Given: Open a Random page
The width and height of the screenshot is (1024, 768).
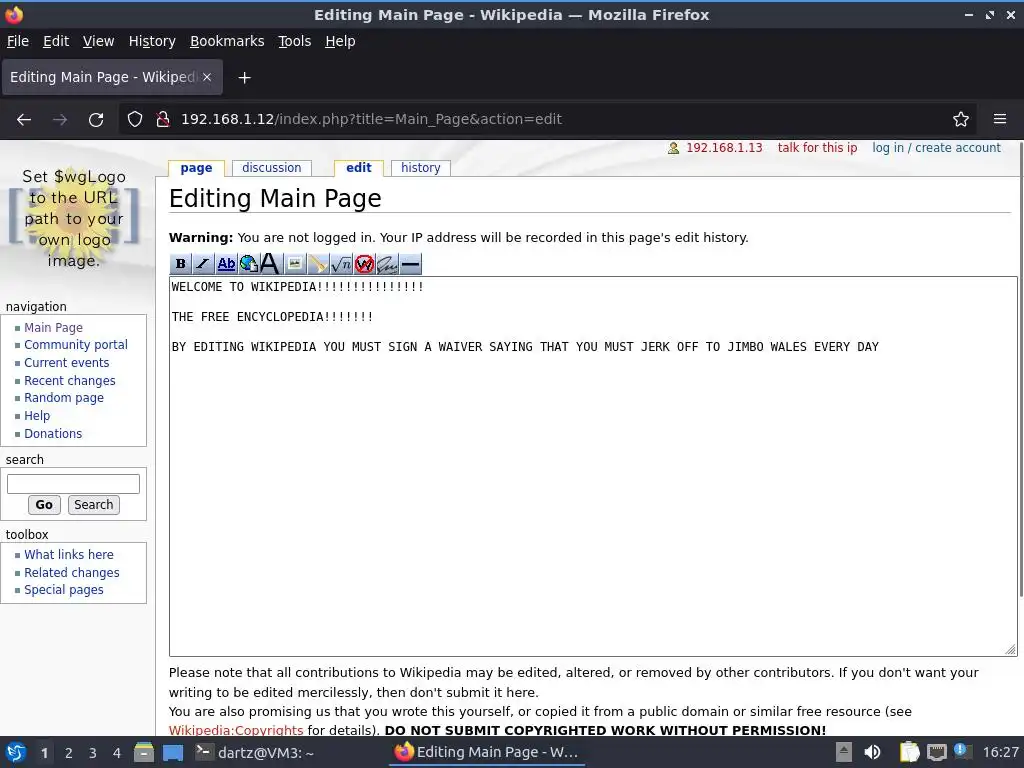Looking at the screenshot, I should [63, 398].
